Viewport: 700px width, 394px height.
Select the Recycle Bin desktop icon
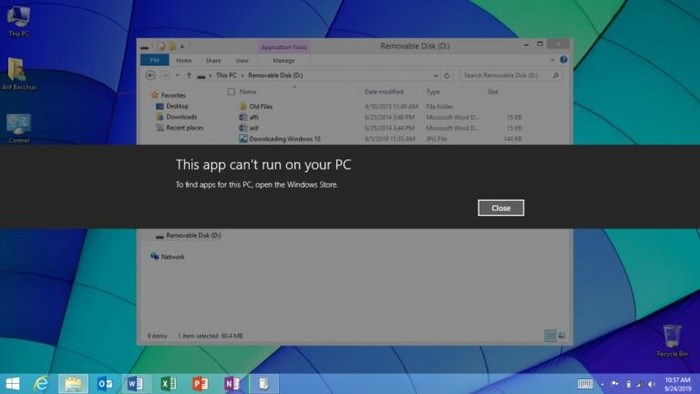pyautogui.click(x=672, y=341)
